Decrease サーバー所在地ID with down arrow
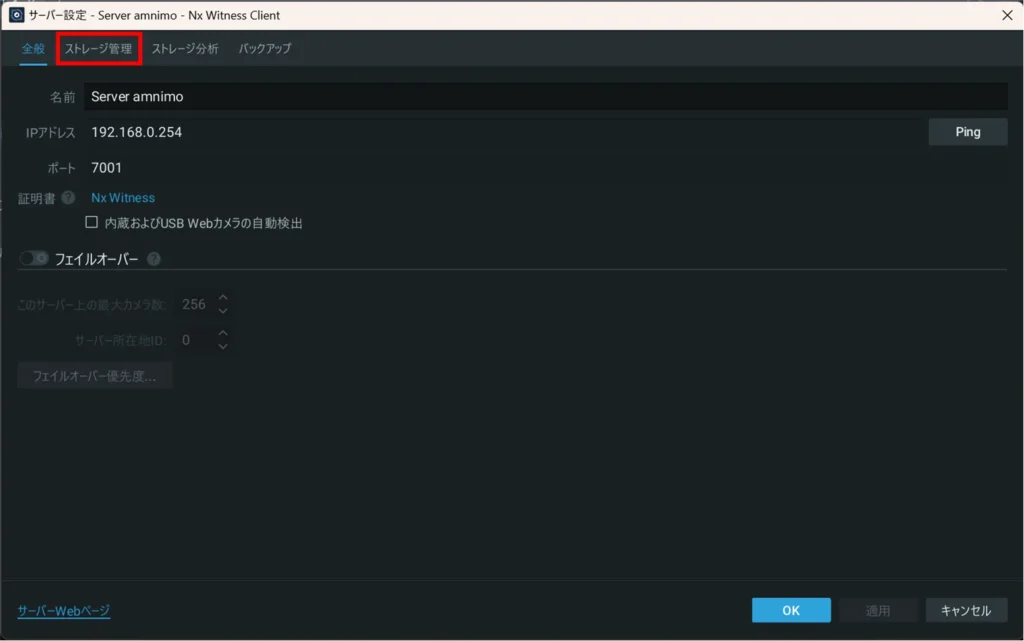This screenshot has height=641, width=1024. tap(223, 347)
